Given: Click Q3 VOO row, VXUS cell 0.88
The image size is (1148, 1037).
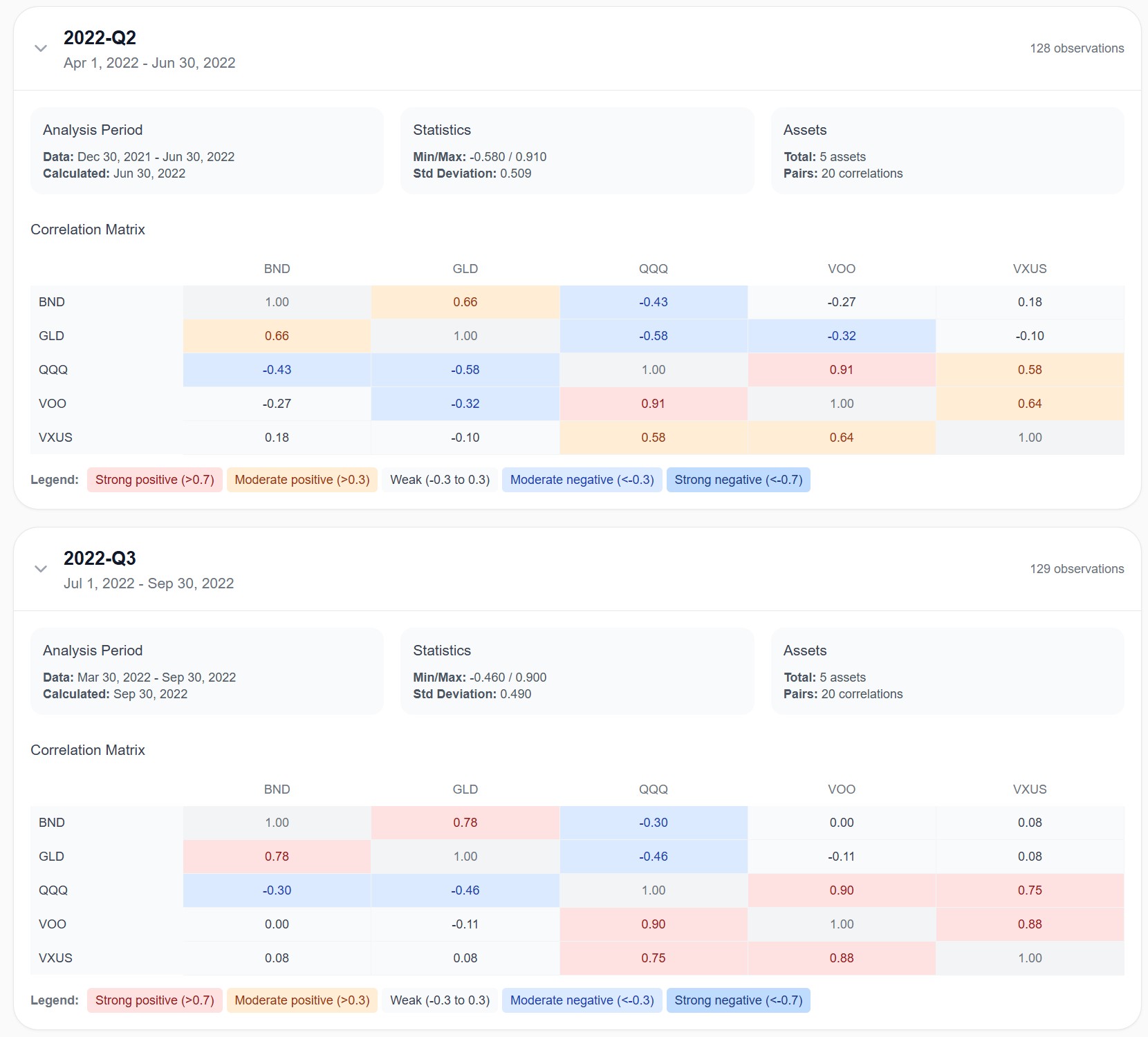Looking at the screenshot, I should tap(1030, 924).
